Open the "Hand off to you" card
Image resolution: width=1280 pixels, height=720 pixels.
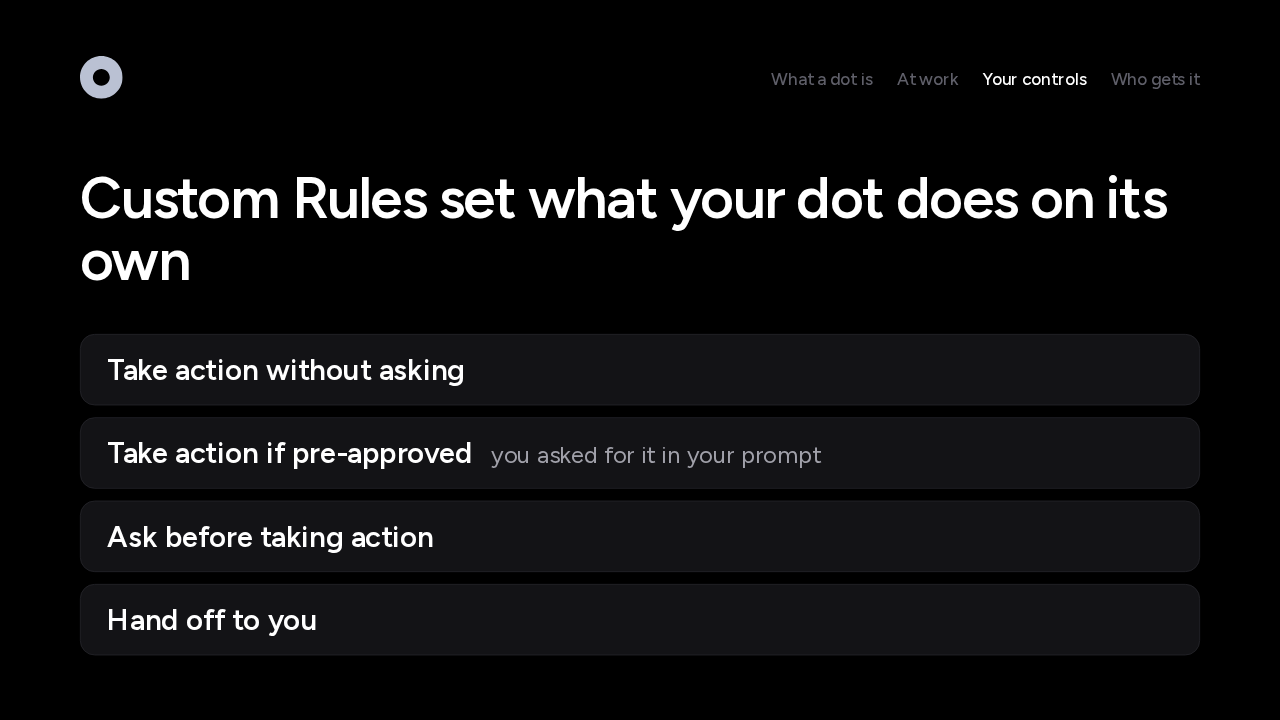click(x=640, y=620)
